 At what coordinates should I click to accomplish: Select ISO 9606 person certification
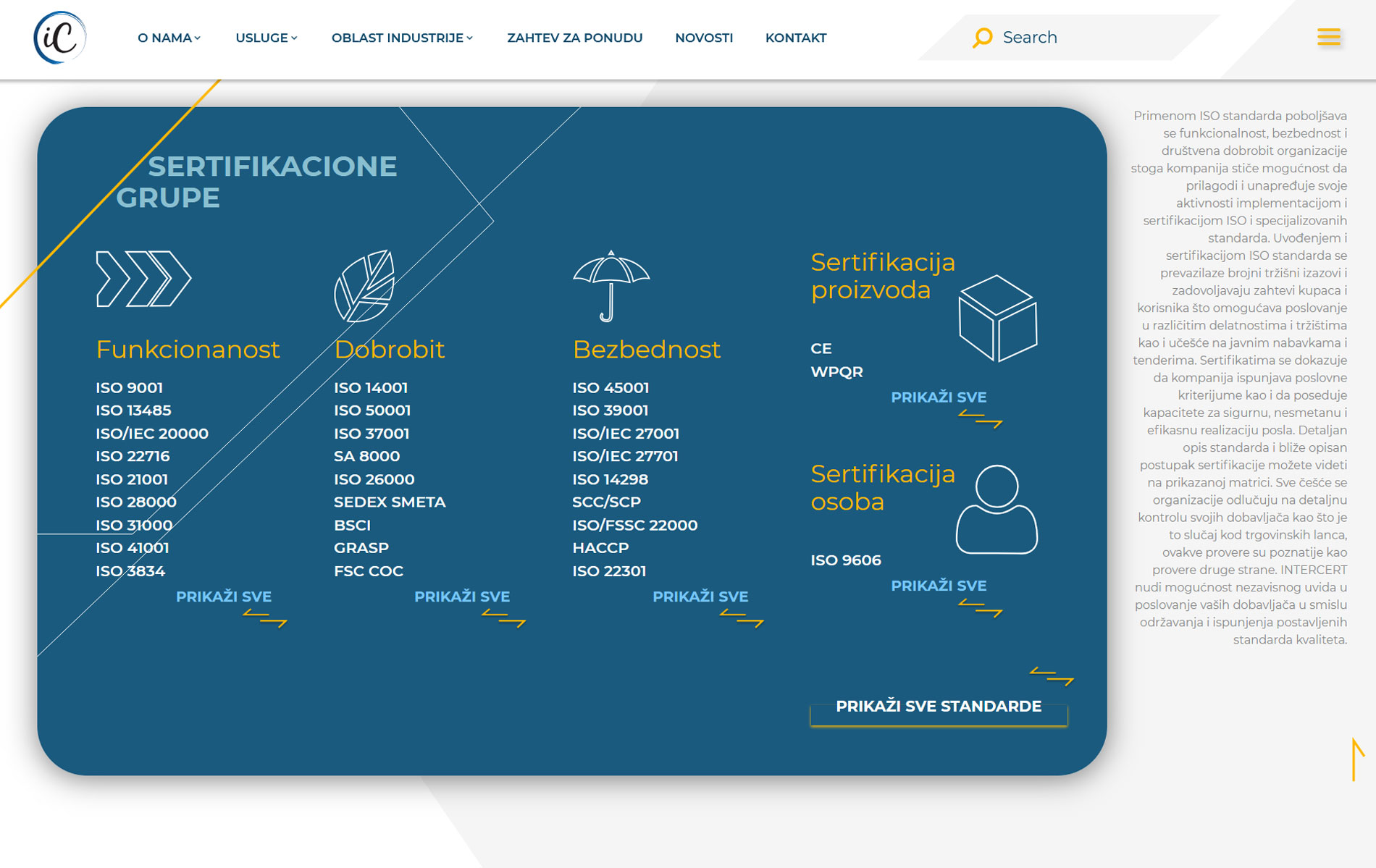tap(846, 560)
